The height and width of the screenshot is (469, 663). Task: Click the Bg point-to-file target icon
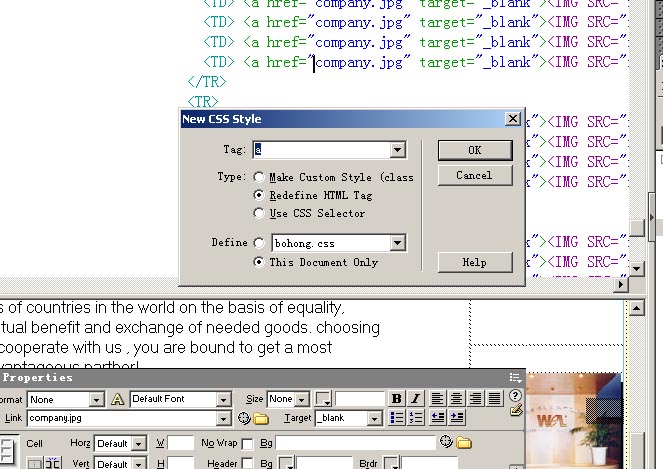point(446,442)
